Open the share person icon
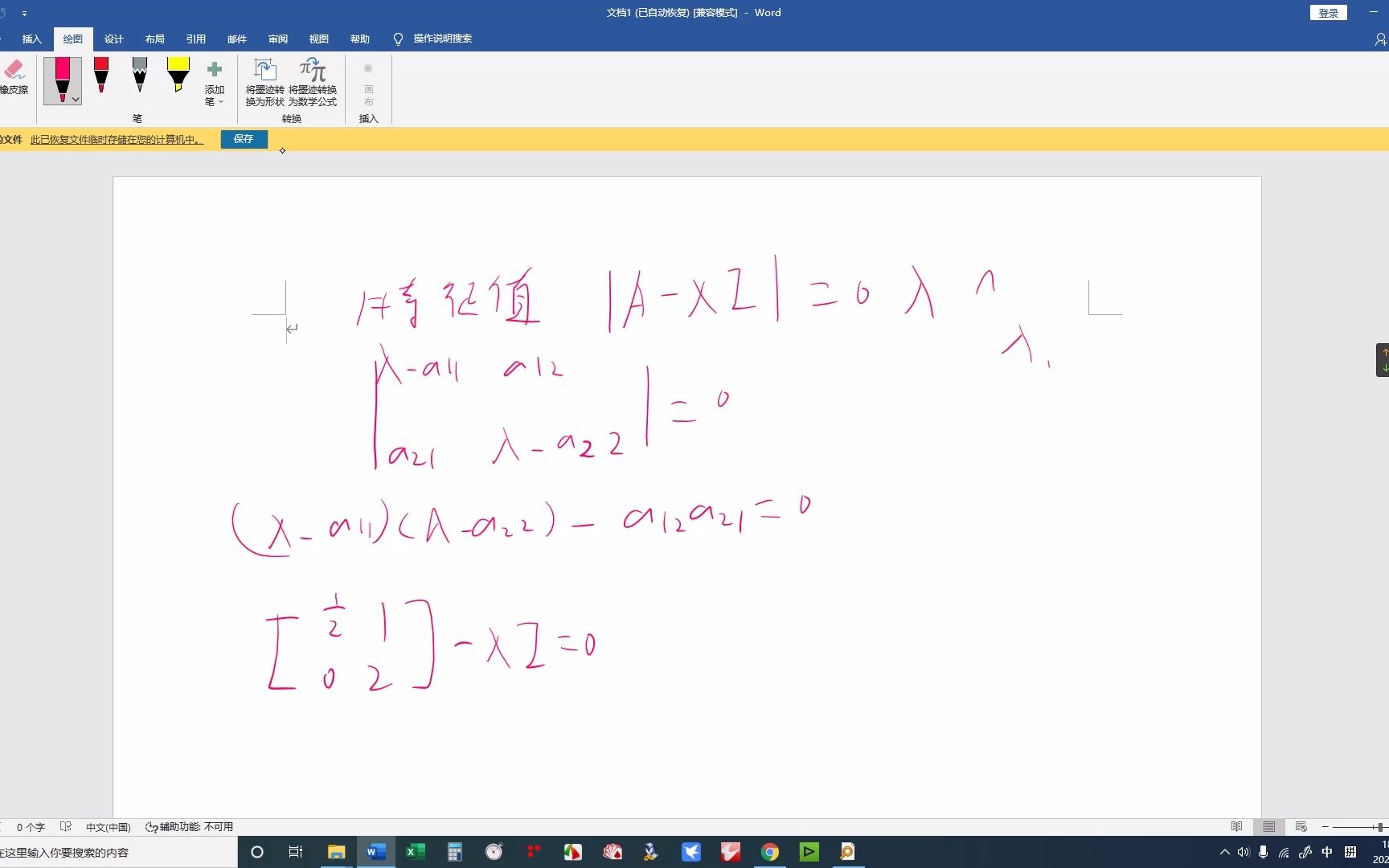This screenshot has height=868, width=1389. pyautogui.click(x=1380, y=39)
